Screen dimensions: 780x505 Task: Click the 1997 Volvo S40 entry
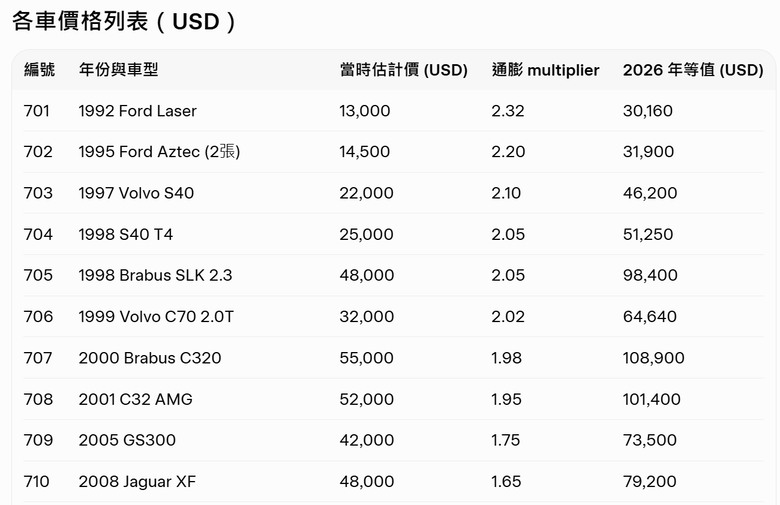tap(136, 193)
